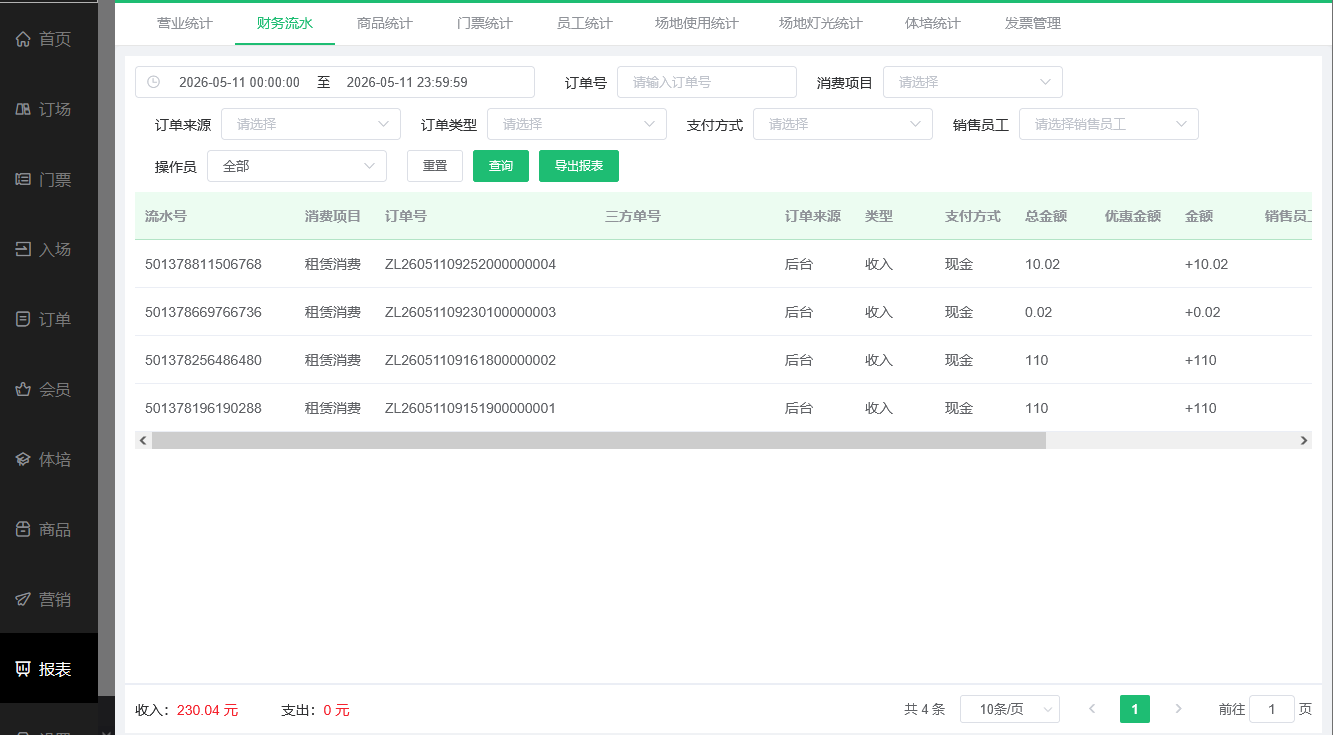Open the 订场 booking sidebar item

coord(49,110)
